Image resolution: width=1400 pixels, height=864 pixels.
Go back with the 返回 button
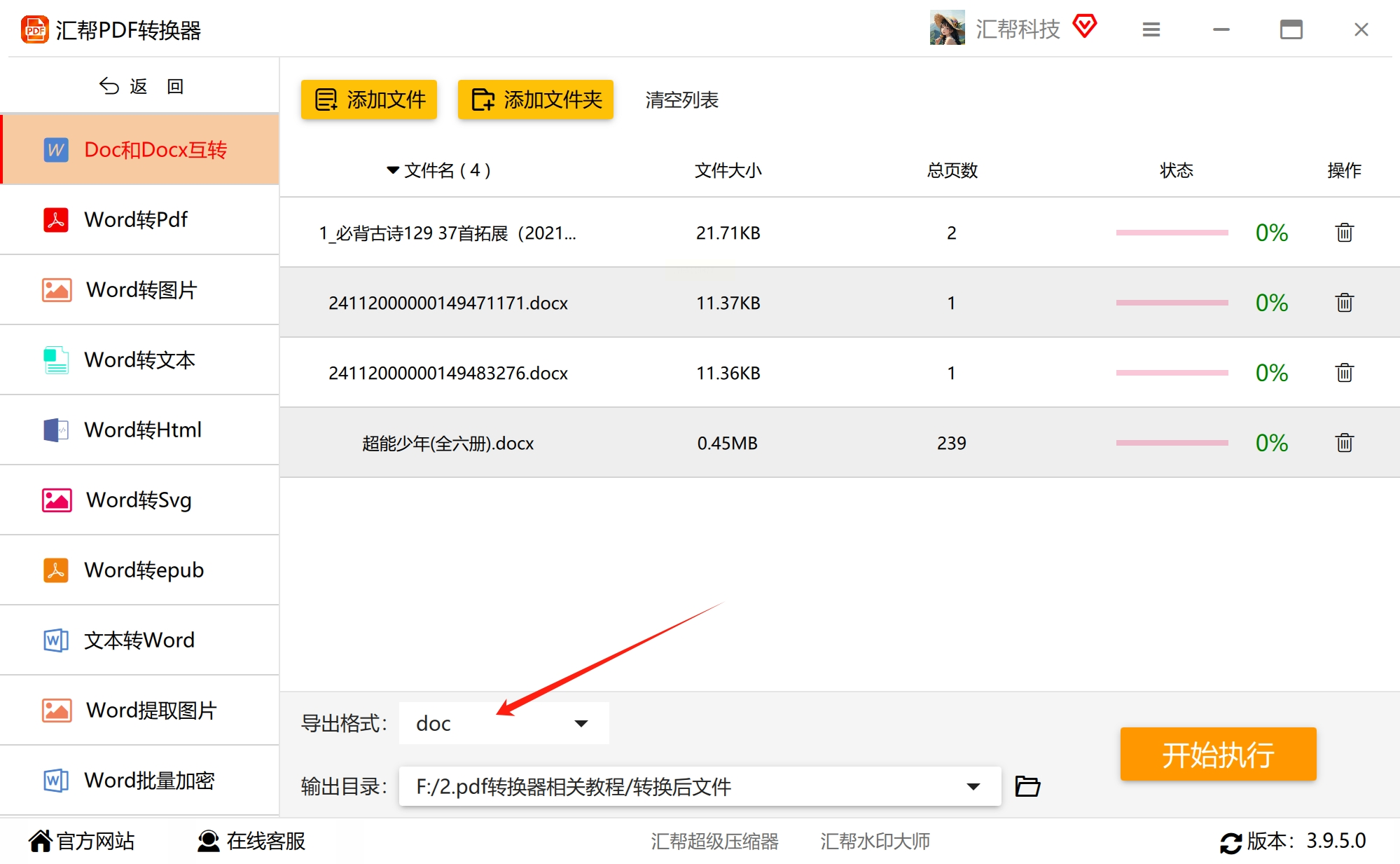tap(140, 86)
